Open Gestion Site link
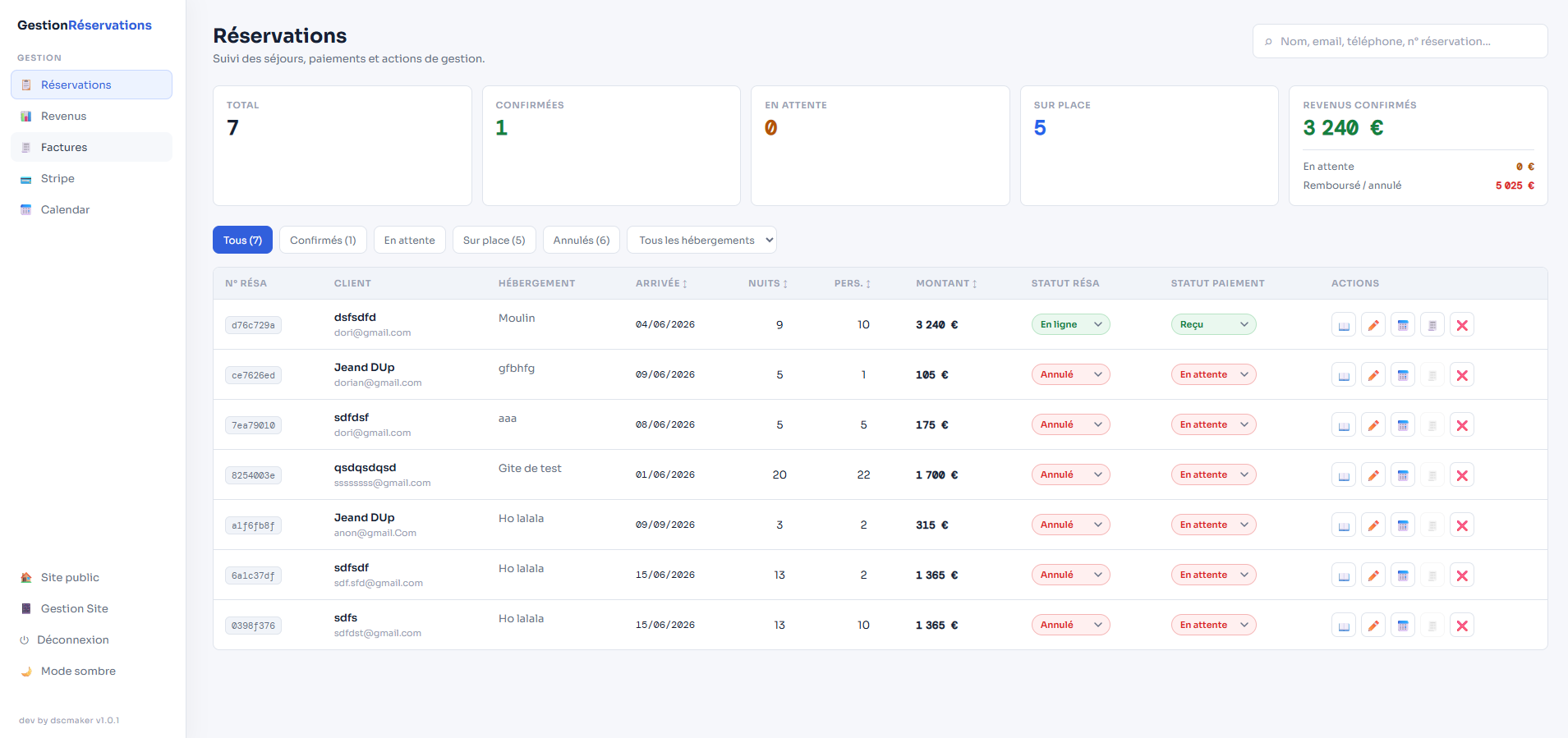The width and height of the screenshot is (1568, 738). pyautogui.click(x=91, y=608)
